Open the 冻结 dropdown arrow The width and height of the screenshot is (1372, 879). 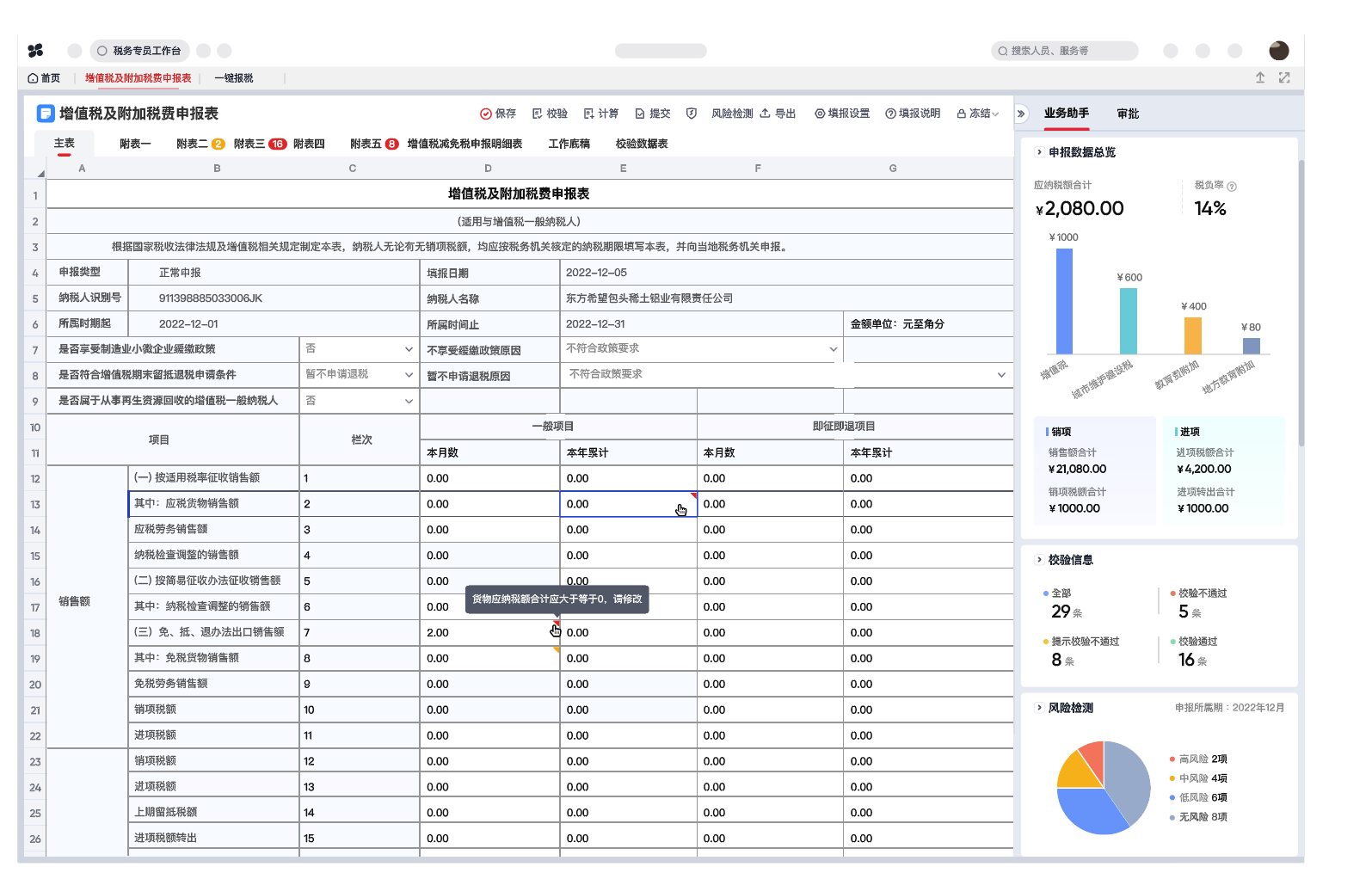[995, 114]
